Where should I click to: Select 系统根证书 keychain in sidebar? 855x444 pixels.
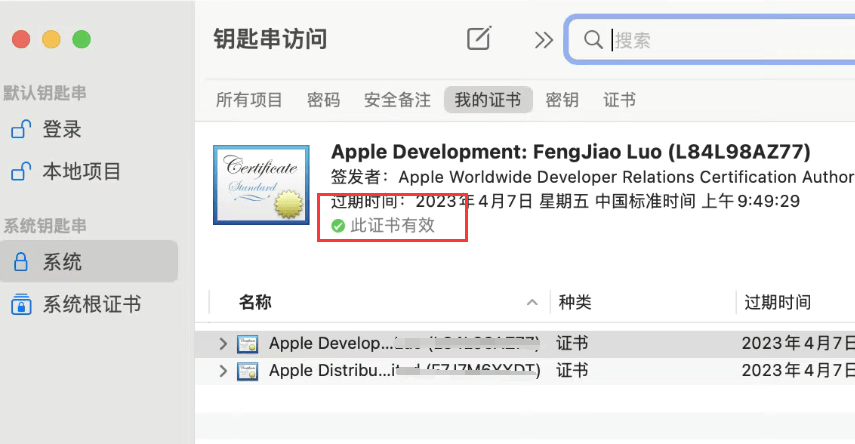92,304
